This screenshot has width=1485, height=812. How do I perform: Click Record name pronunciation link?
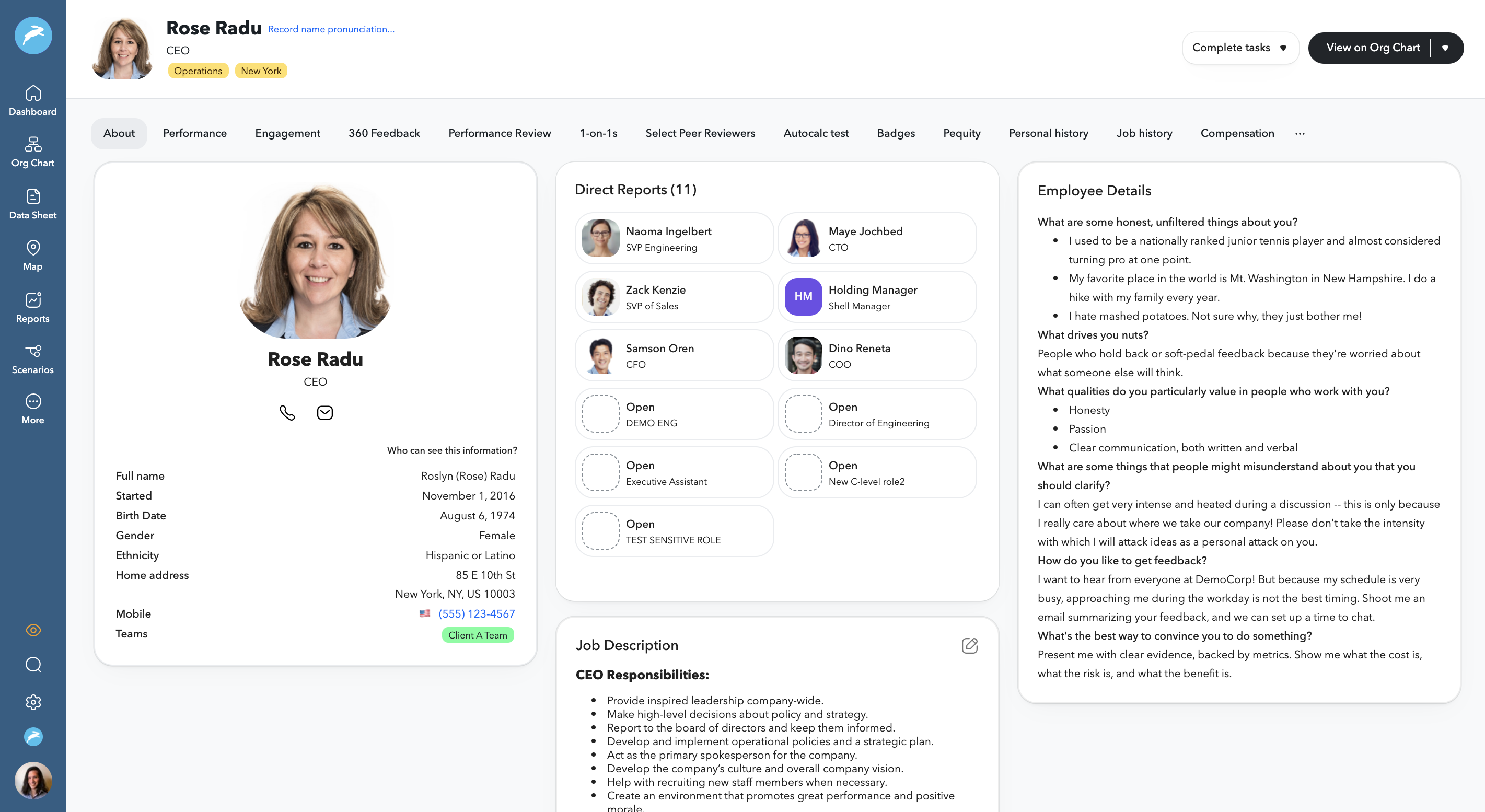coord(331,29)
